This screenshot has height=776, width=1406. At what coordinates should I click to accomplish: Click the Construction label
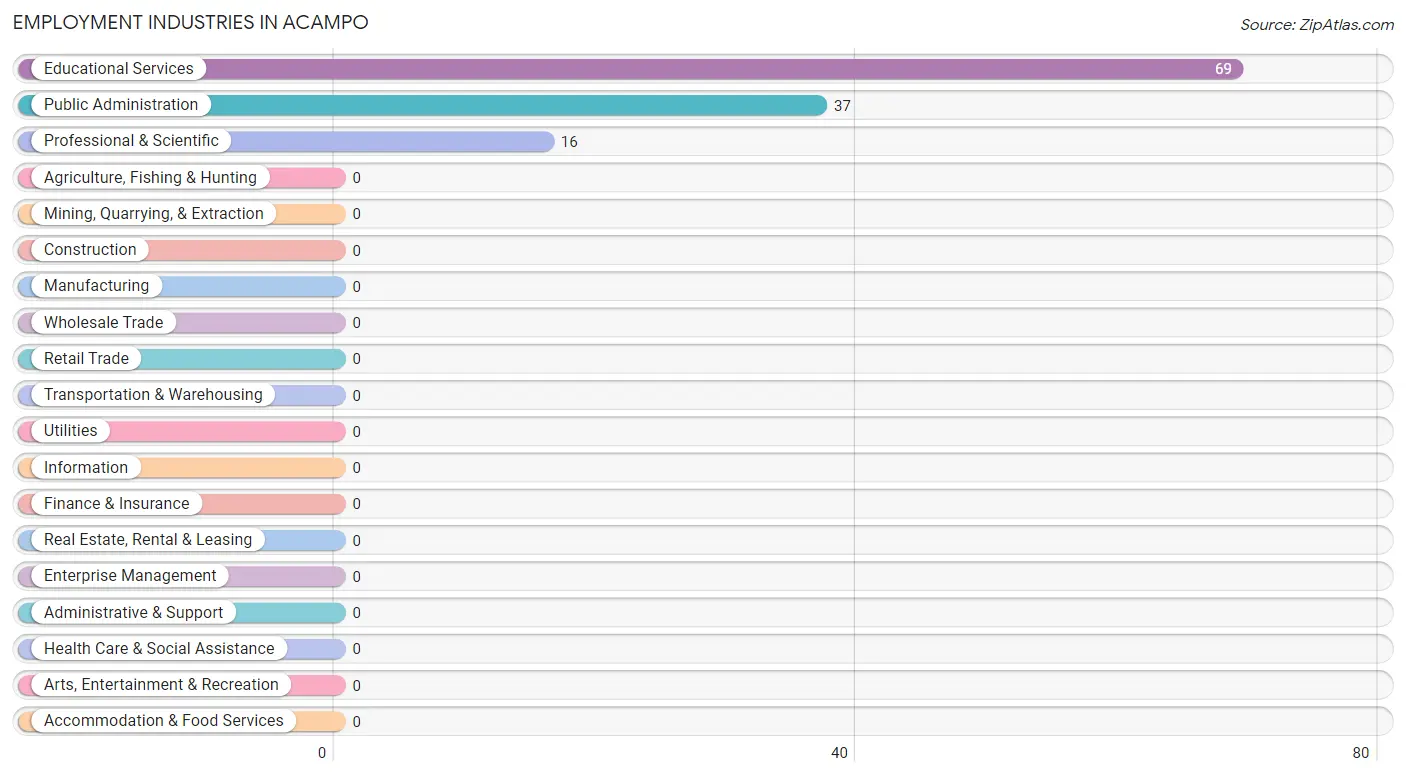pos(90,250)
